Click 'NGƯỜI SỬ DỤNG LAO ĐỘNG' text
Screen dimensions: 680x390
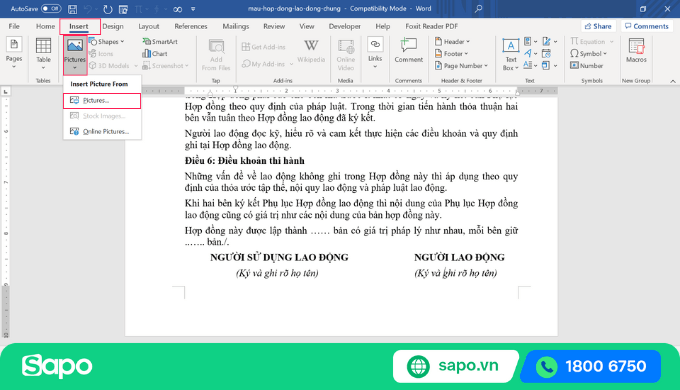coord(279,258)
